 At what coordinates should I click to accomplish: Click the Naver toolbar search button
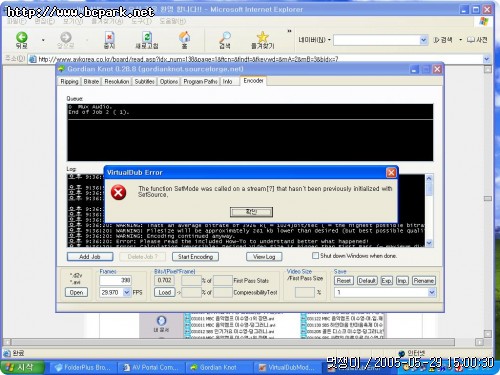click(443, 40)
